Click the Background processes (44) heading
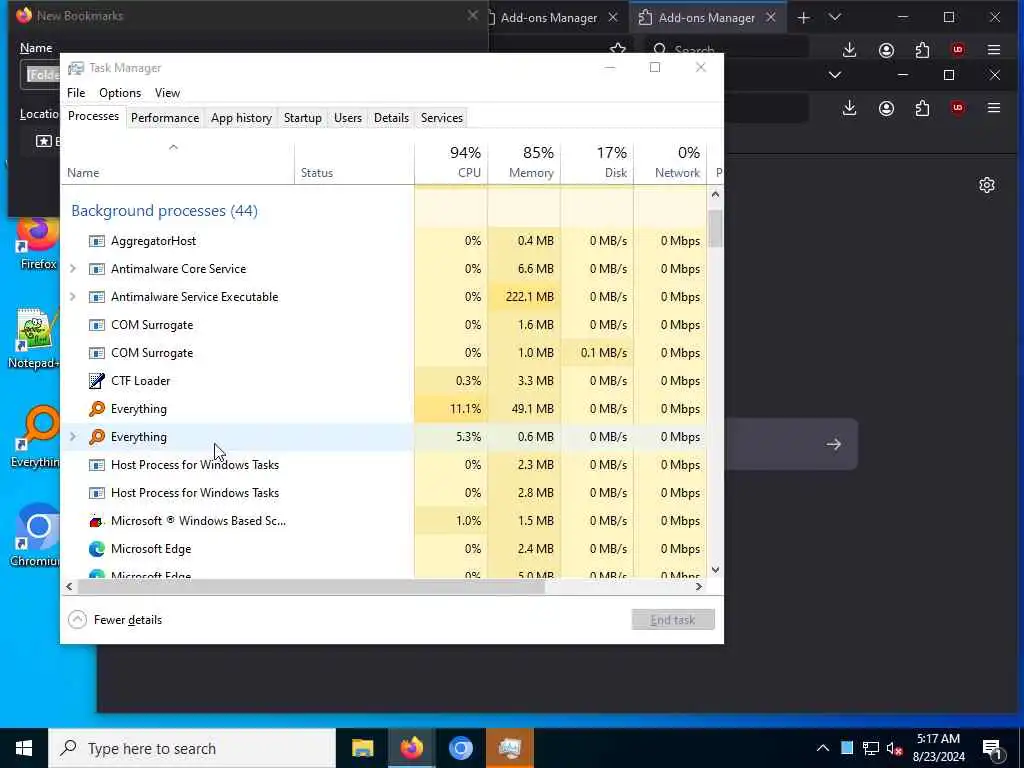The image size is (1024, 768). [x=165, y=211]
